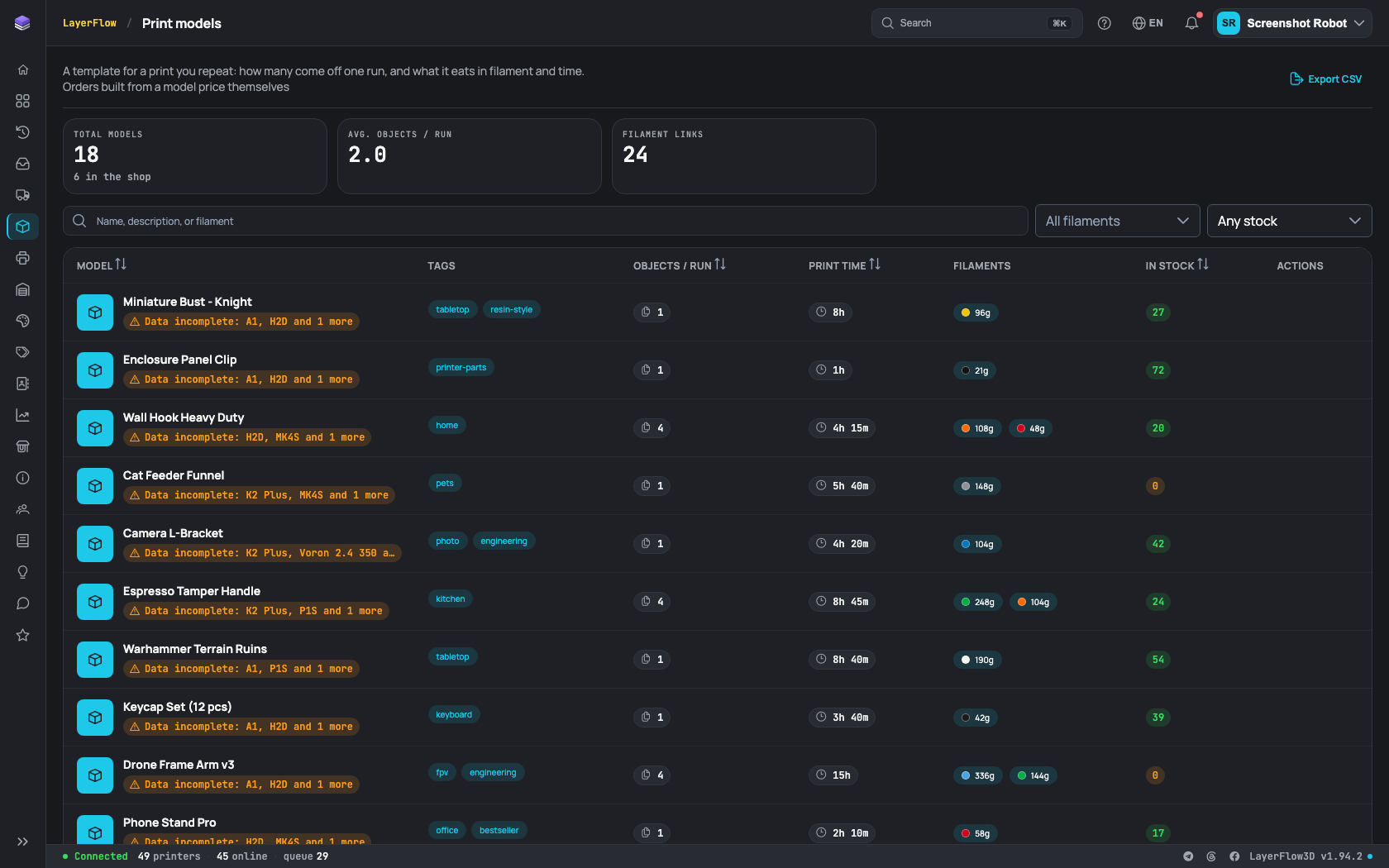This screenshot has width=1389, height=868.
Task: Go to LayerFlow breadcrumb link
Action: tap(89, 23)
